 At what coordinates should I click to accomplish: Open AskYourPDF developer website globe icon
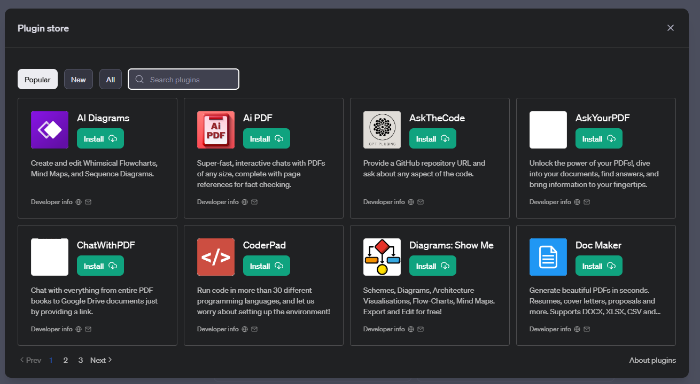pos(577,202)
